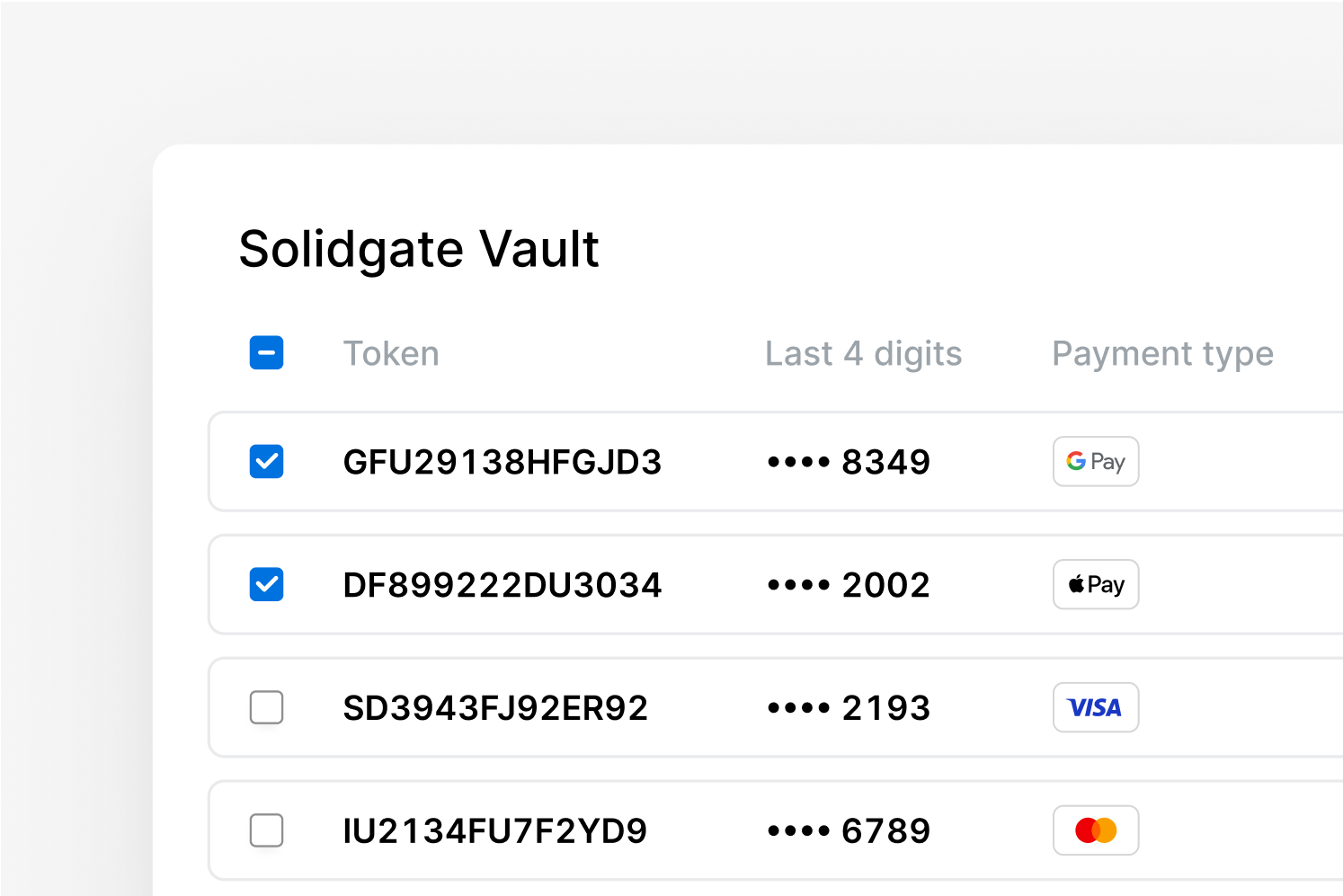Uncheck token DF899222DU3034
This screenshot has height=896, width=1343.
(x=266, y=584)
